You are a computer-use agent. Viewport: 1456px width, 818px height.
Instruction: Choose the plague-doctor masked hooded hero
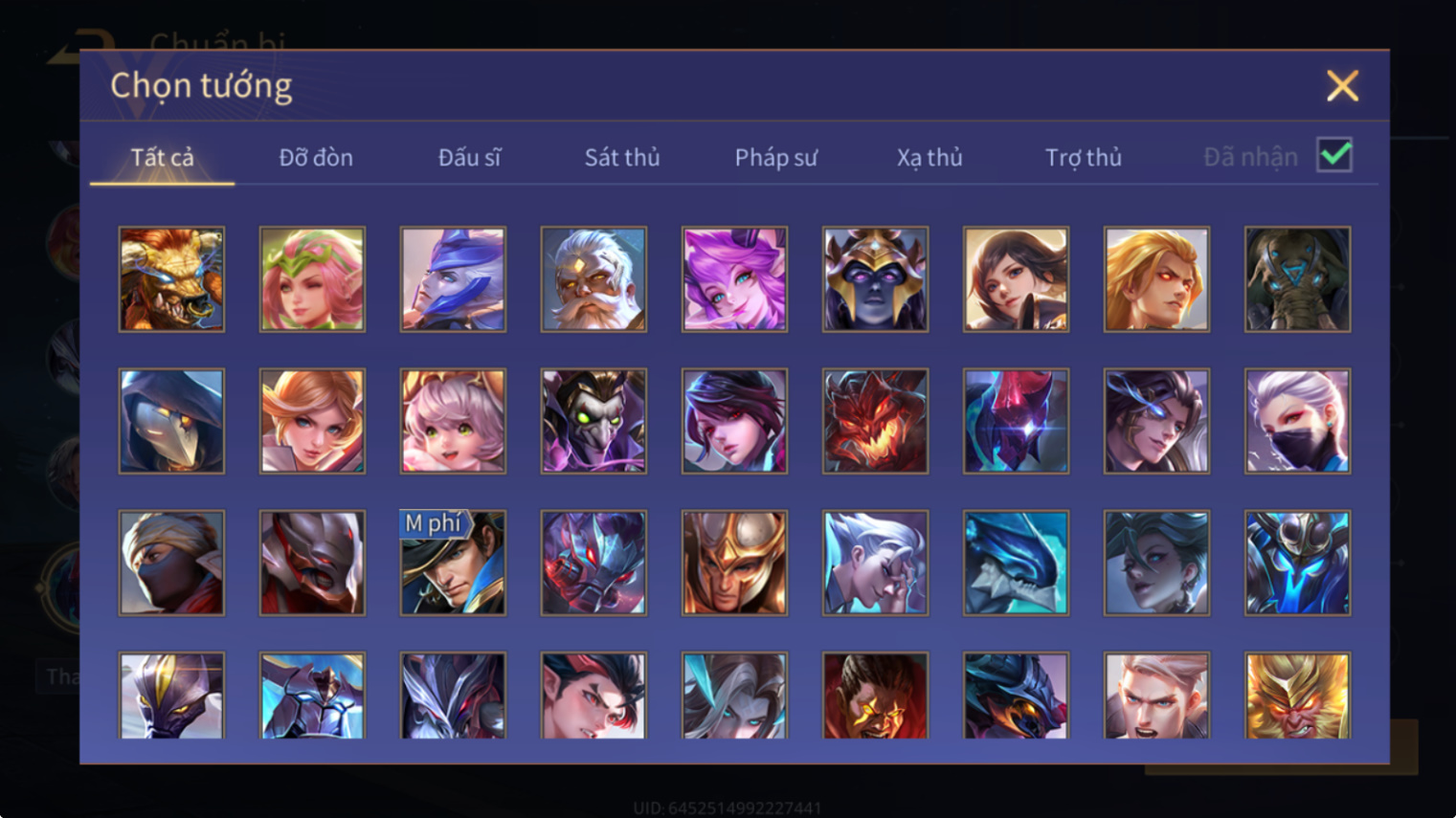[171, 421]
